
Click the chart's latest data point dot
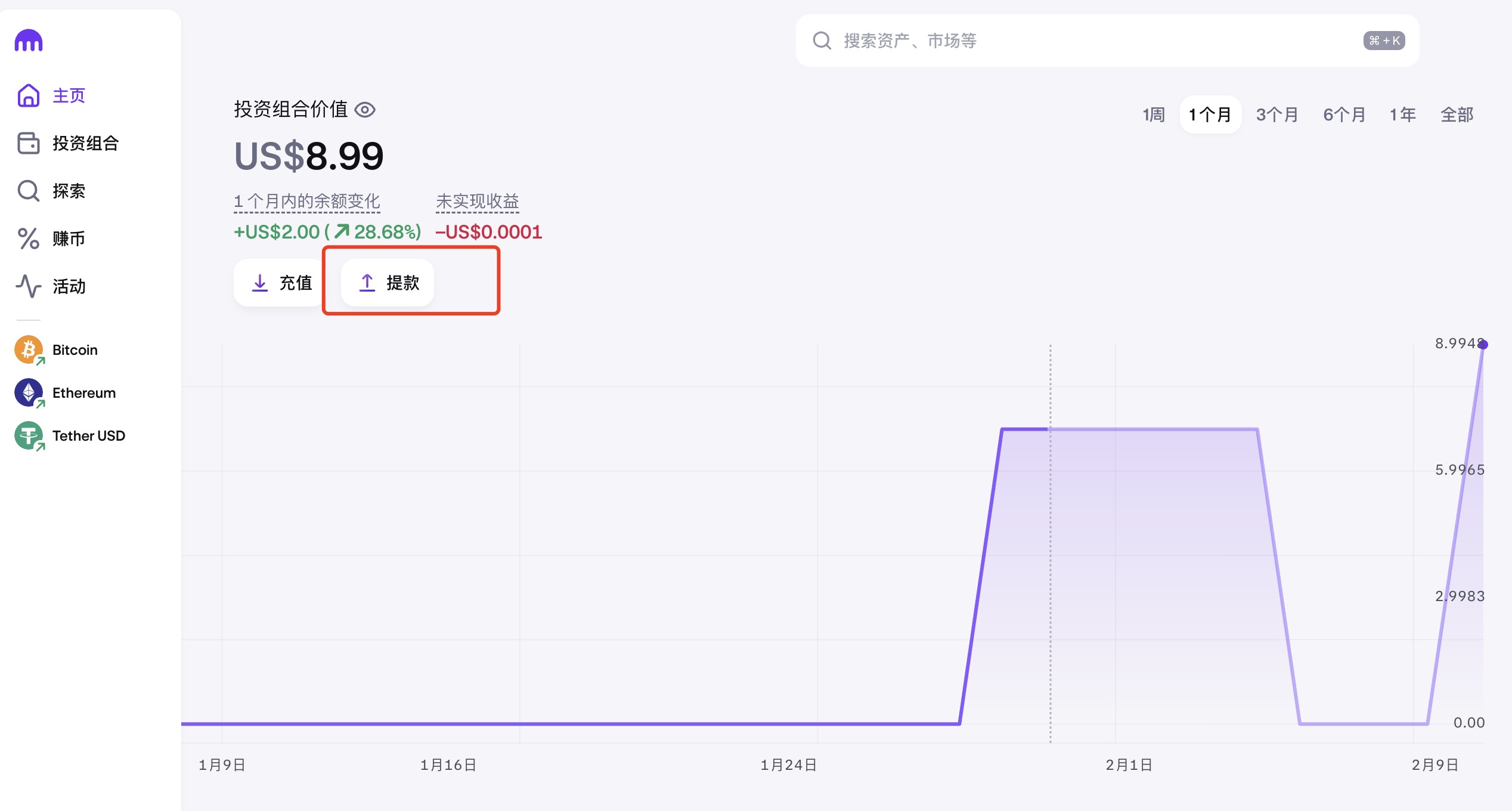1483,345
